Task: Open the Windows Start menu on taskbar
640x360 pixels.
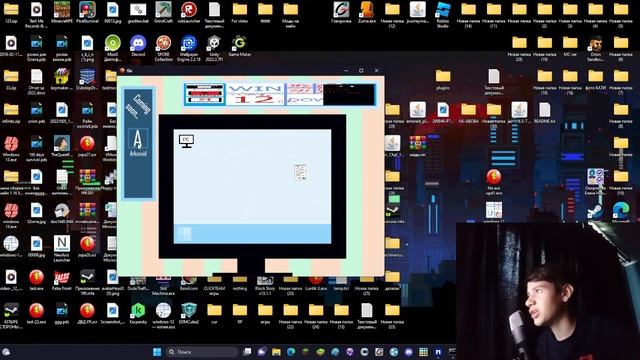Action: tap(157, 352)
